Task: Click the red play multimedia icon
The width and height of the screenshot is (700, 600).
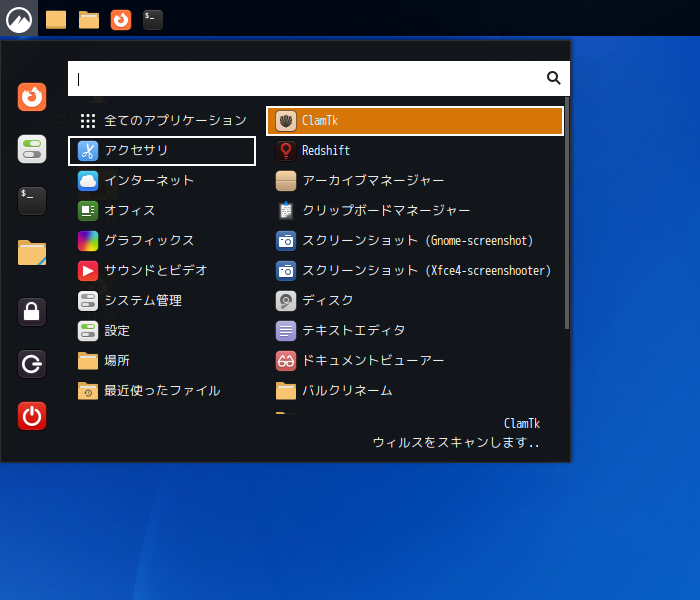Action: [88, 271]
